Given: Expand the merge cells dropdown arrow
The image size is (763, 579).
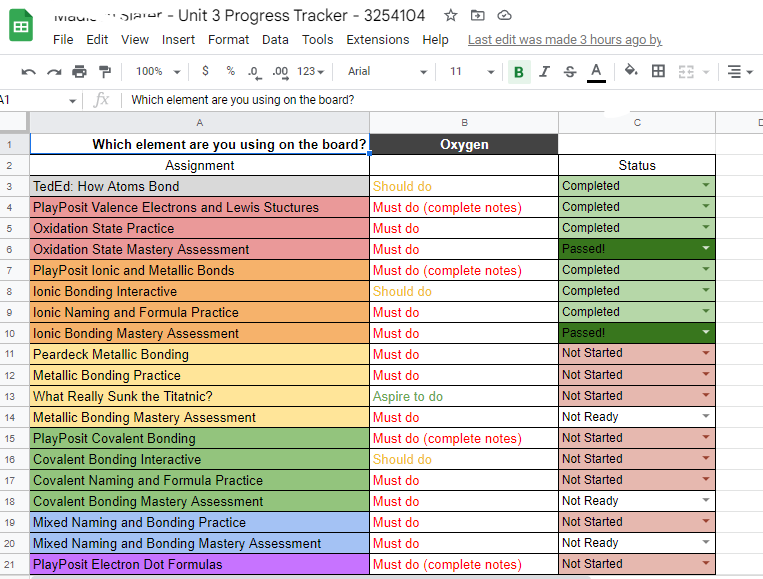Looking at the screenshot, I should tap(706, 72).
